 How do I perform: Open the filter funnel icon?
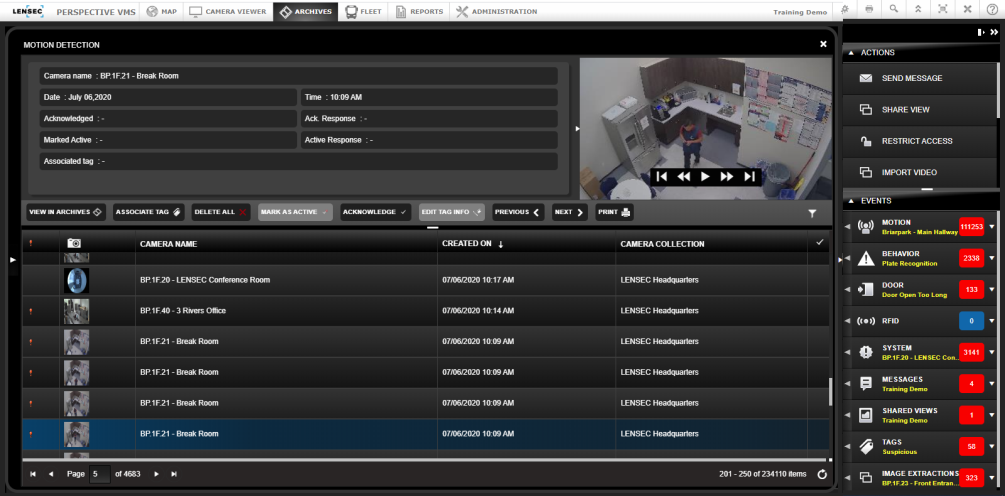(812, 213)
